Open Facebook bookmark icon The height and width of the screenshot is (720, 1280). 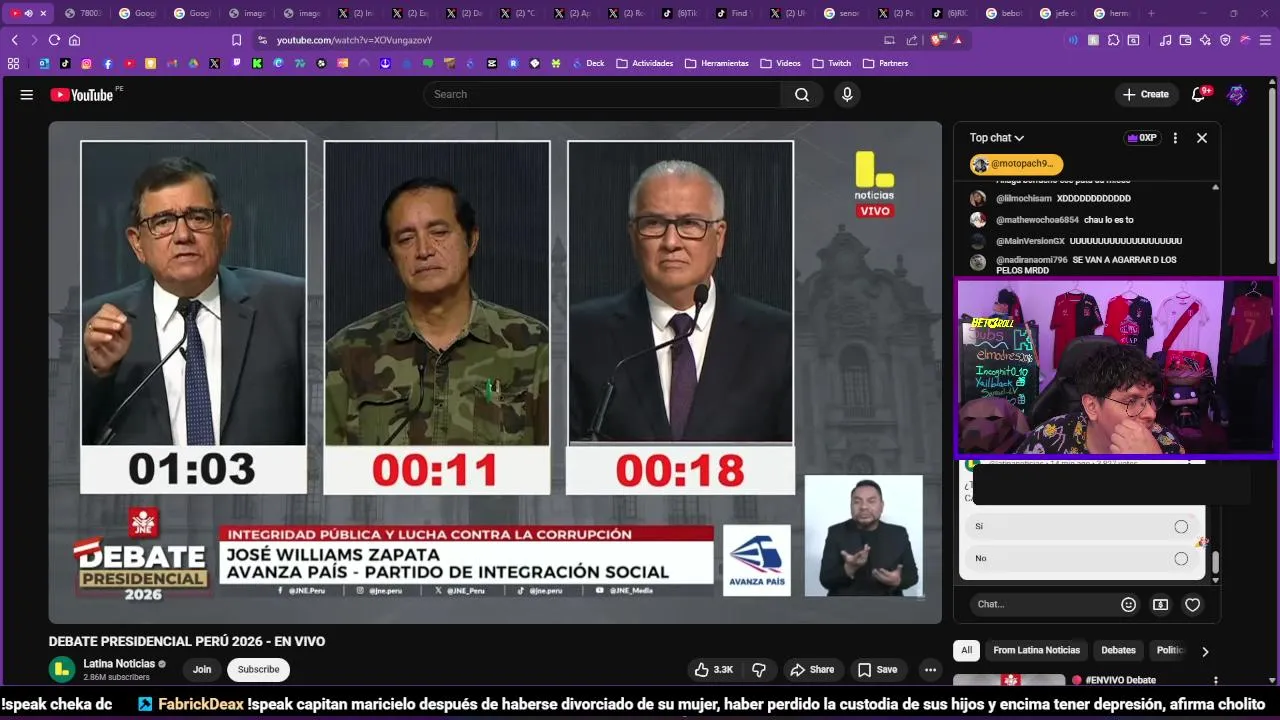[x=107, y=63]
